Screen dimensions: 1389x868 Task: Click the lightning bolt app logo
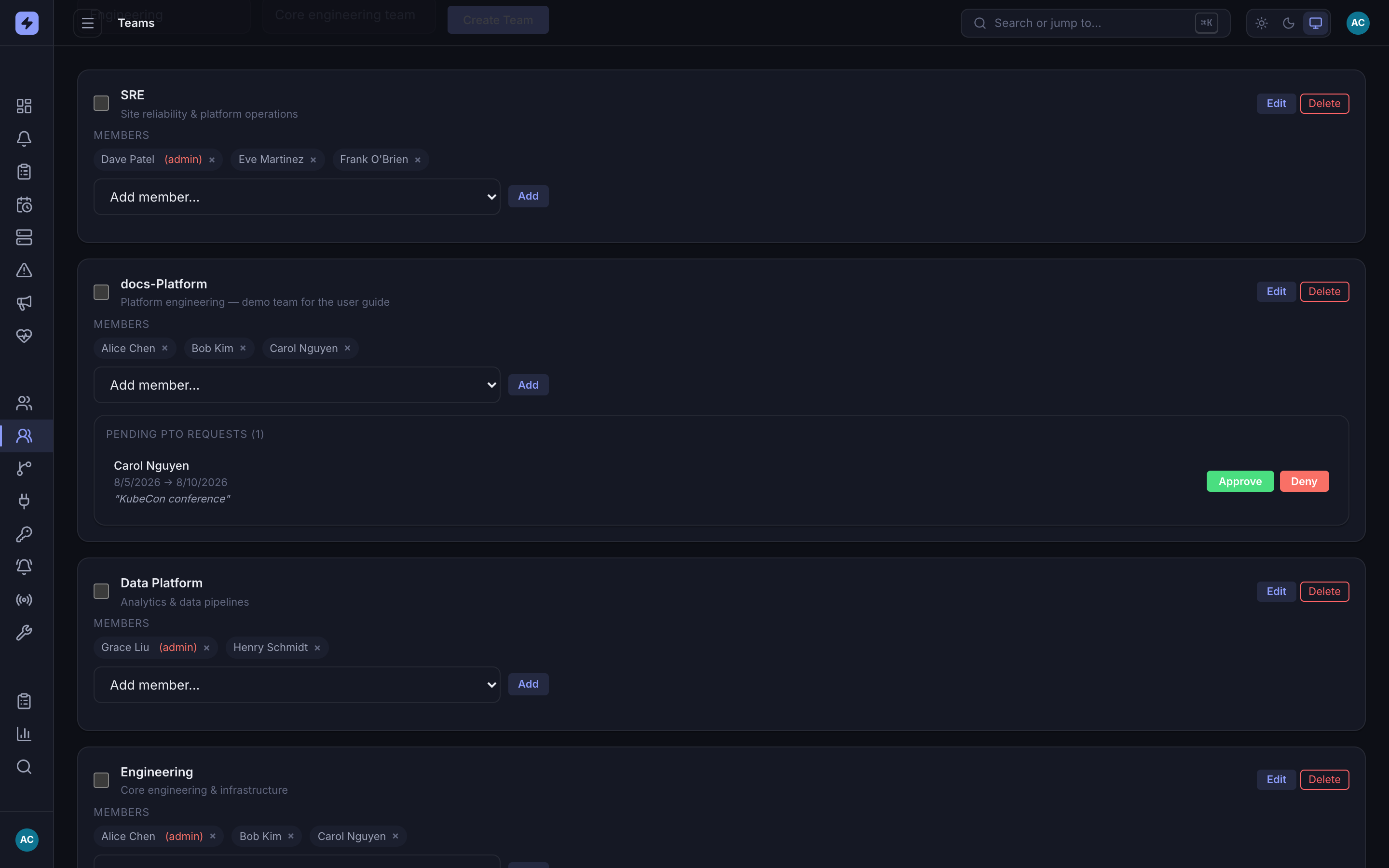click(x=27, y=23)
